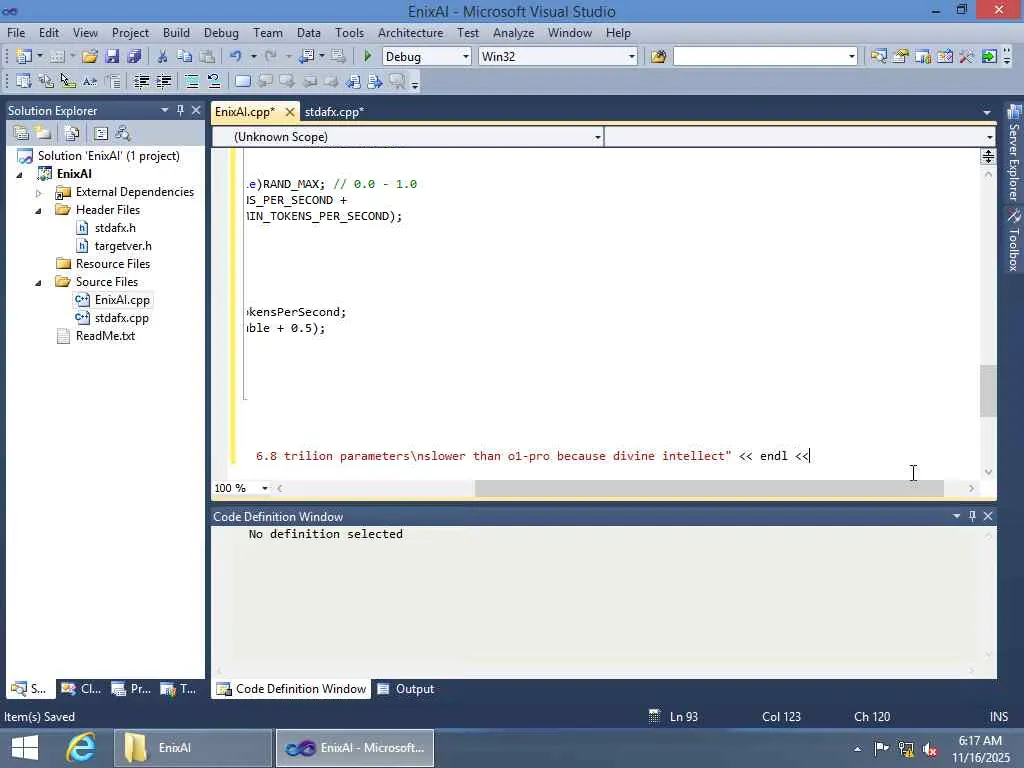Screen dimensions: 1024x768
Task: Open the (Unknown Scope) dropdown
Action: tap(598, 137)
